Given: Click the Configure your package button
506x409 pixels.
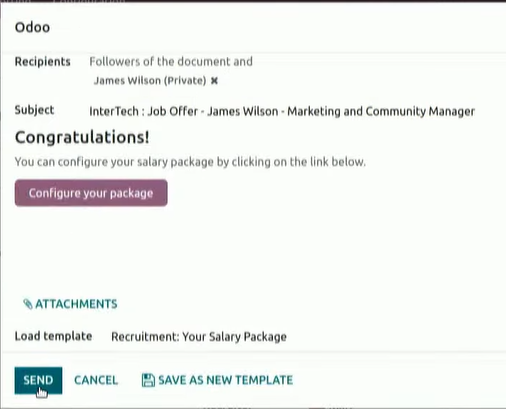Looking at the screenshot, I should coord(91,193).
